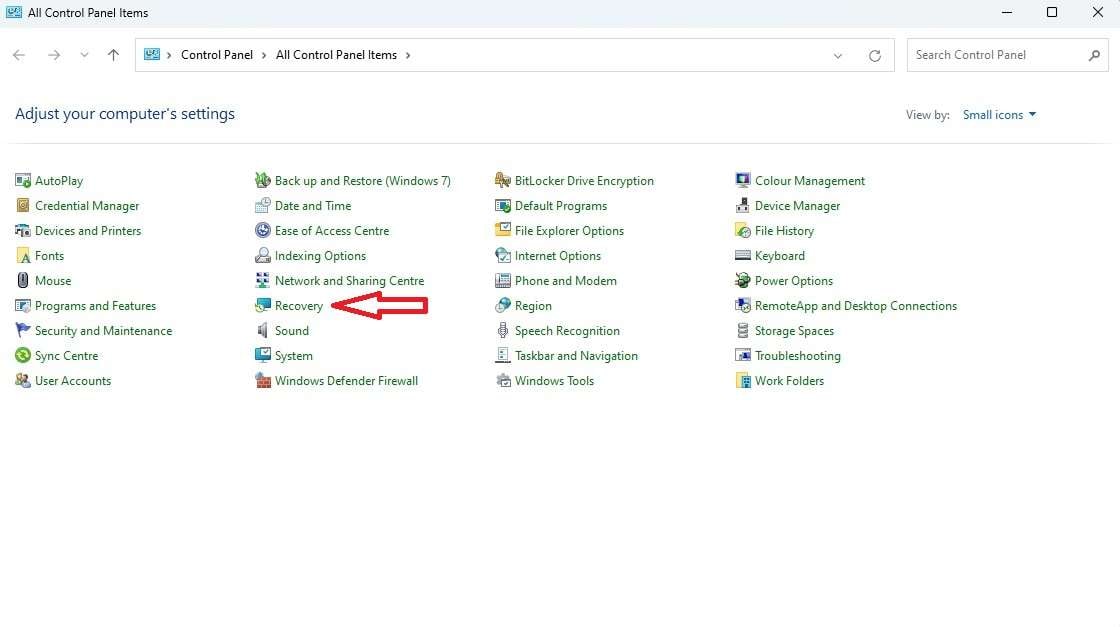The image size is (1120, 627).
Task: Click File Explorer Options icon
Action: [x=503, y=231]
